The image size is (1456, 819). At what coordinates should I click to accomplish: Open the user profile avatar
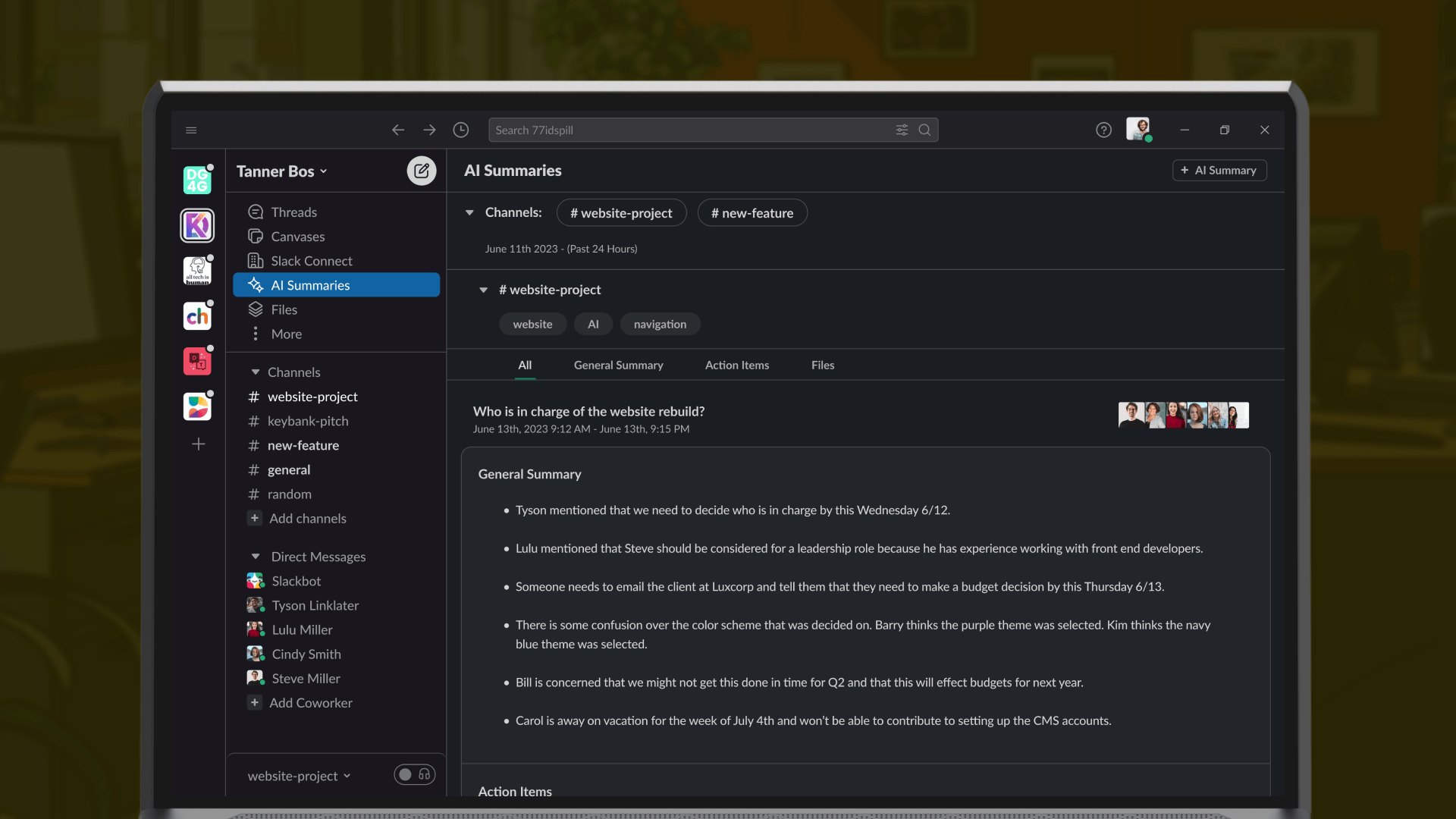pyautogui.click(x=1138, y=129)
